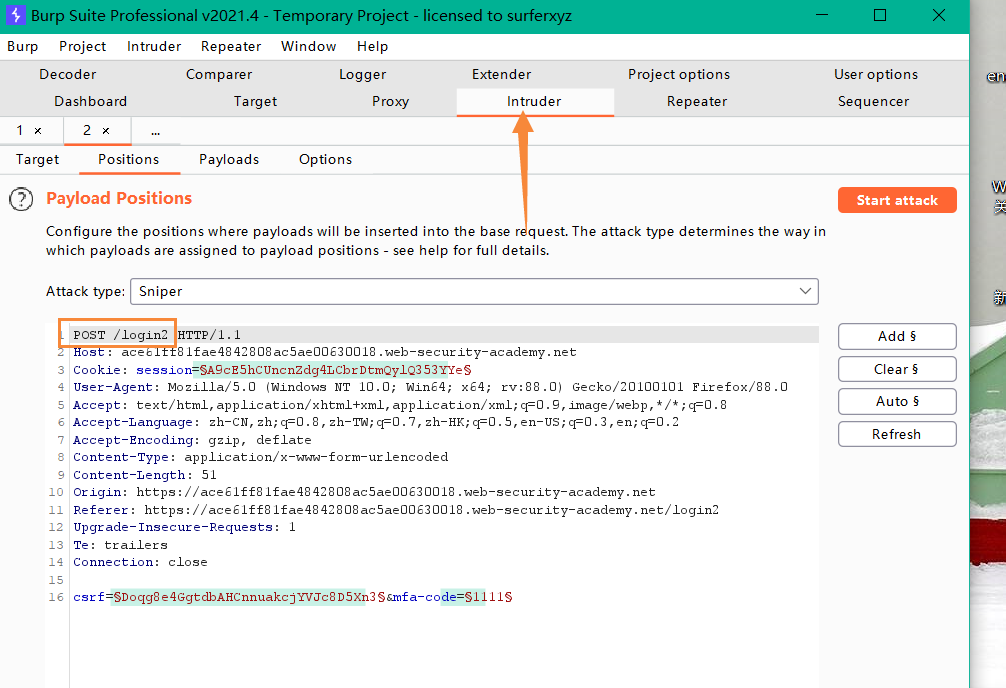Open the Intruder menu in menu bar

pos(154,46)
